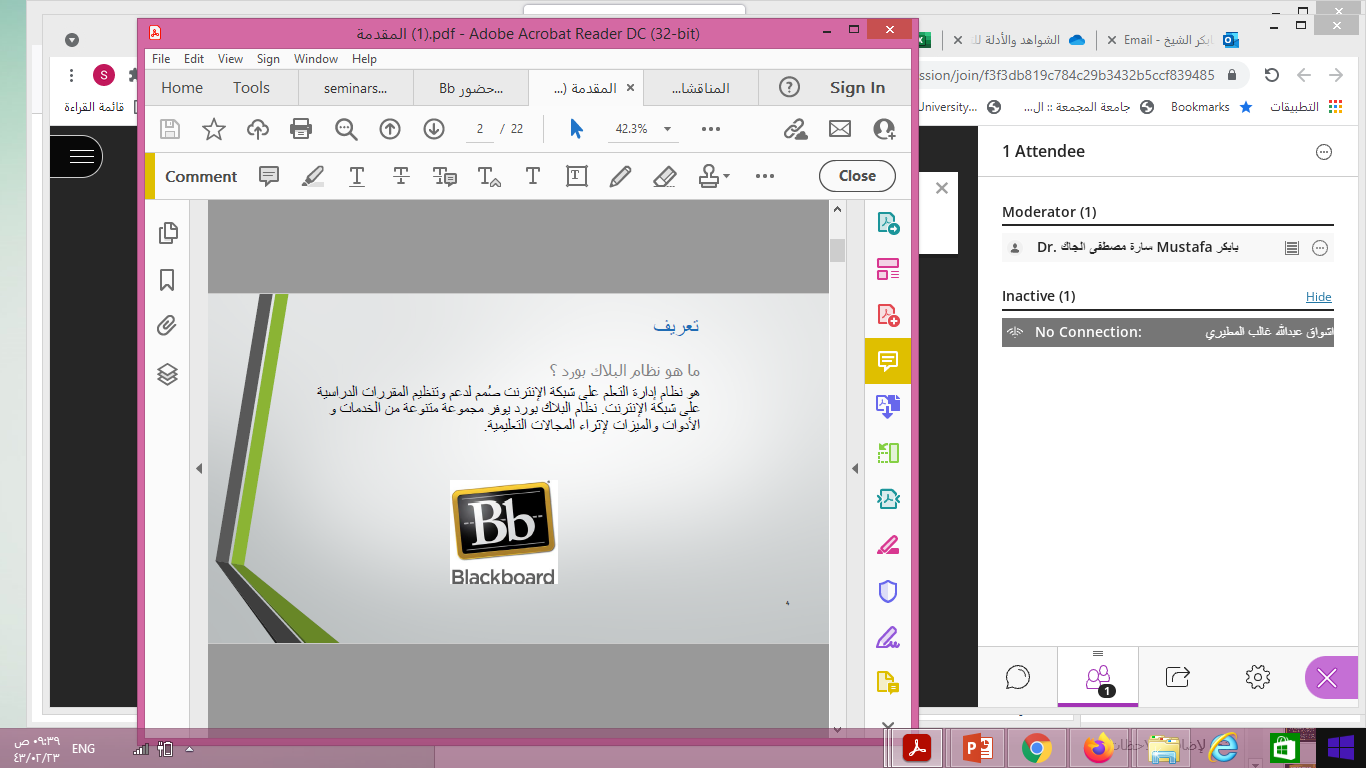This screenshot has width=1366, height=768.
Task: Open the View menu
Action: coord(231,59)
